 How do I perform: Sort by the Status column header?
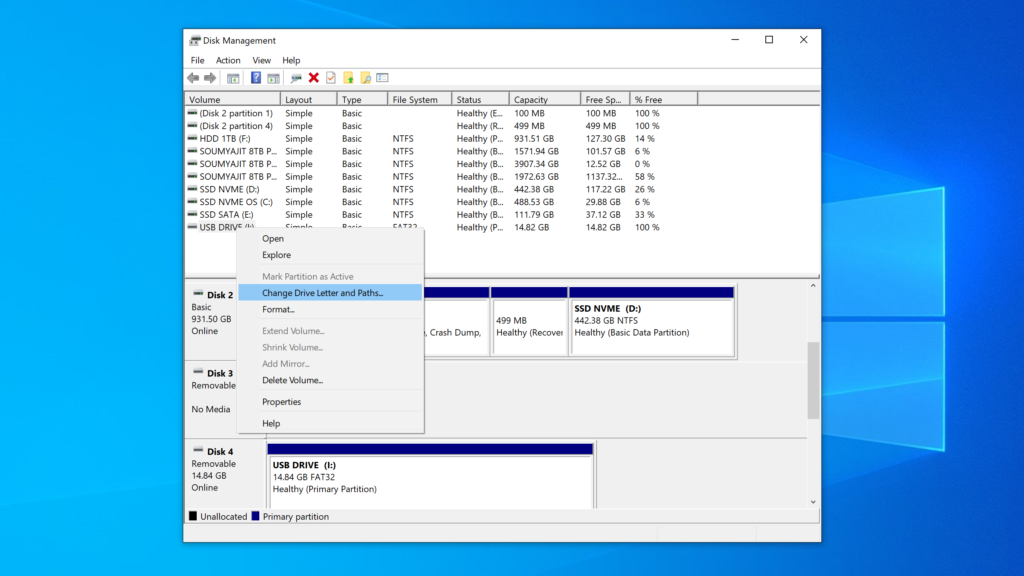coord(481,99)
